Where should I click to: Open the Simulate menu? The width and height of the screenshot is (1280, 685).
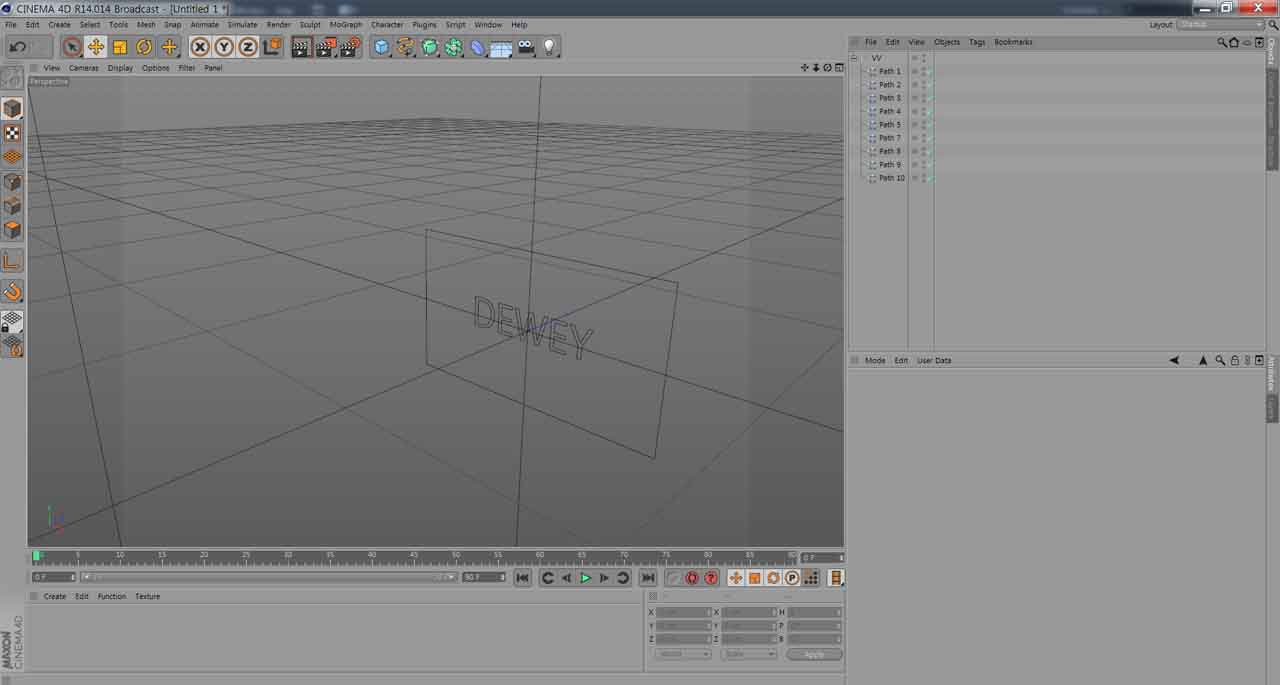click(x=242, y=24)
